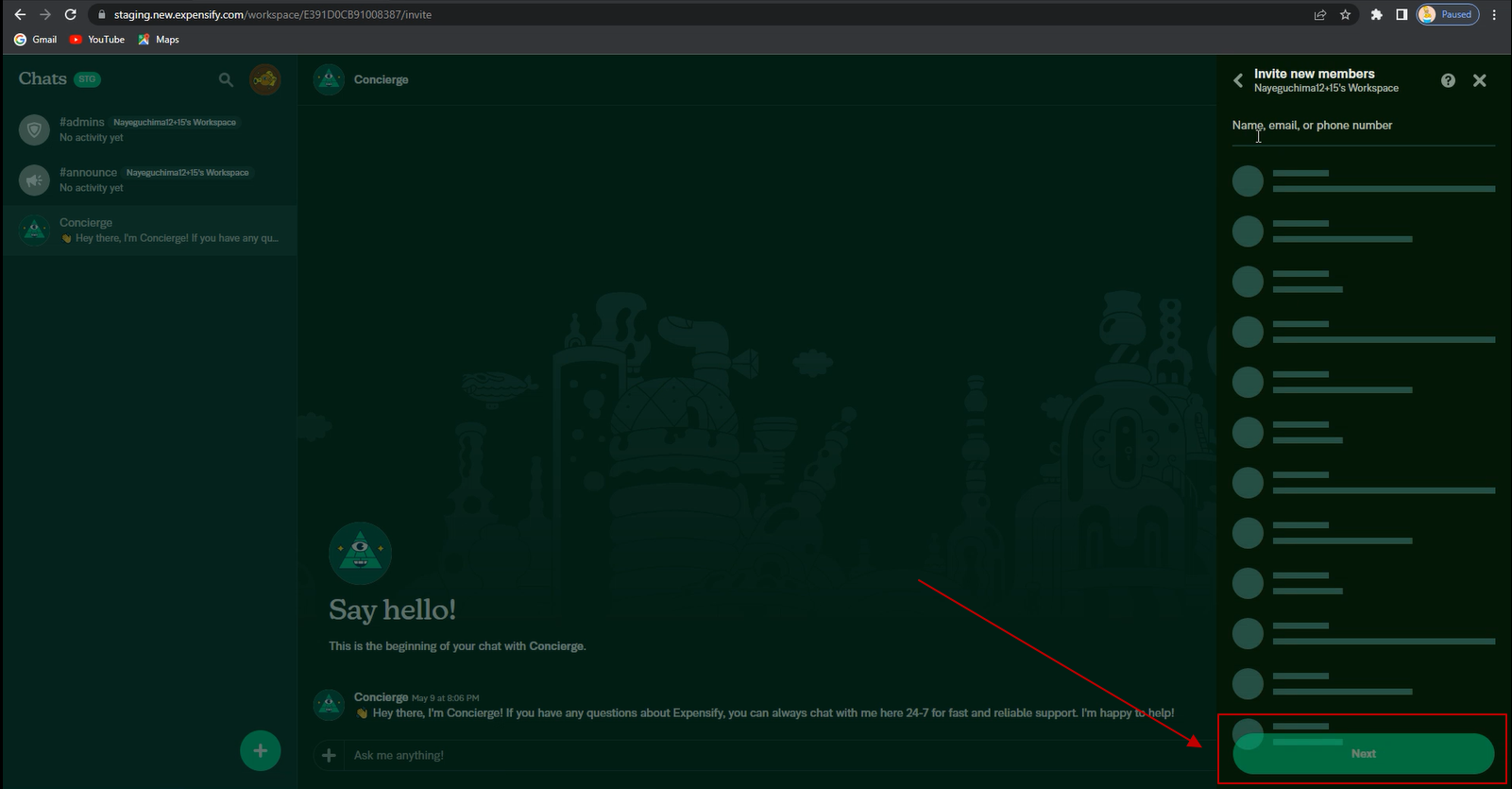This screenshot has width=1512, height=789.
Task: Open help question mark in invite panel
Action: [x=1448, y=80]
